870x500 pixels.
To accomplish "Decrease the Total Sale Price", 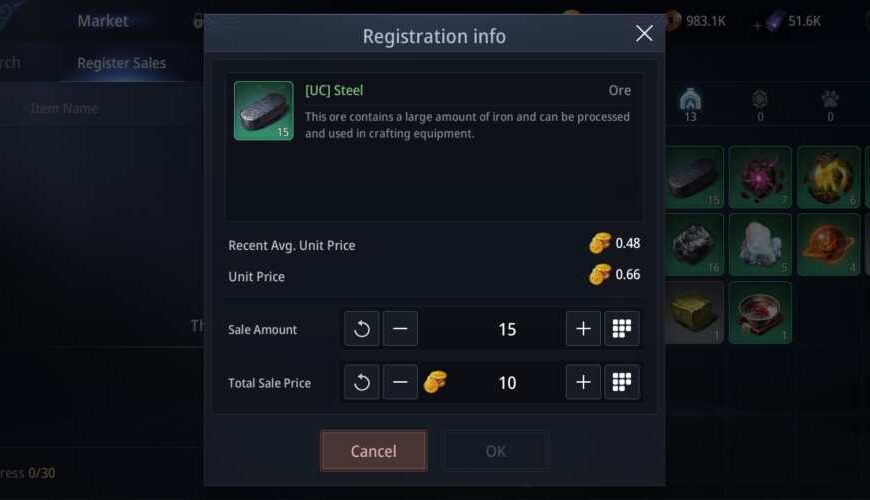I will tap(400, 382).
